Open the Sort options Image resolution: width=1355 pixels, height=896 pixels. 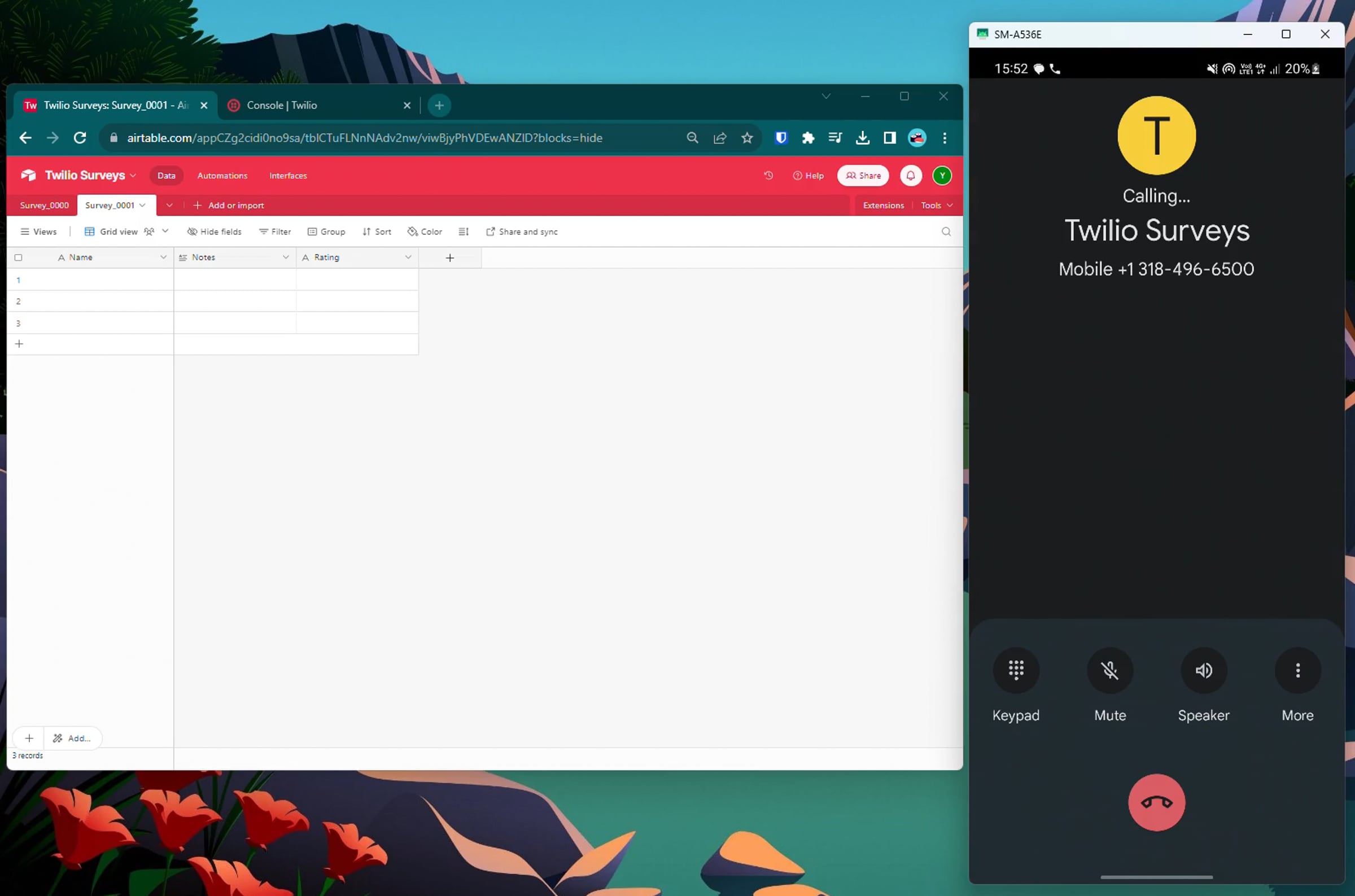tap(377, 231)
